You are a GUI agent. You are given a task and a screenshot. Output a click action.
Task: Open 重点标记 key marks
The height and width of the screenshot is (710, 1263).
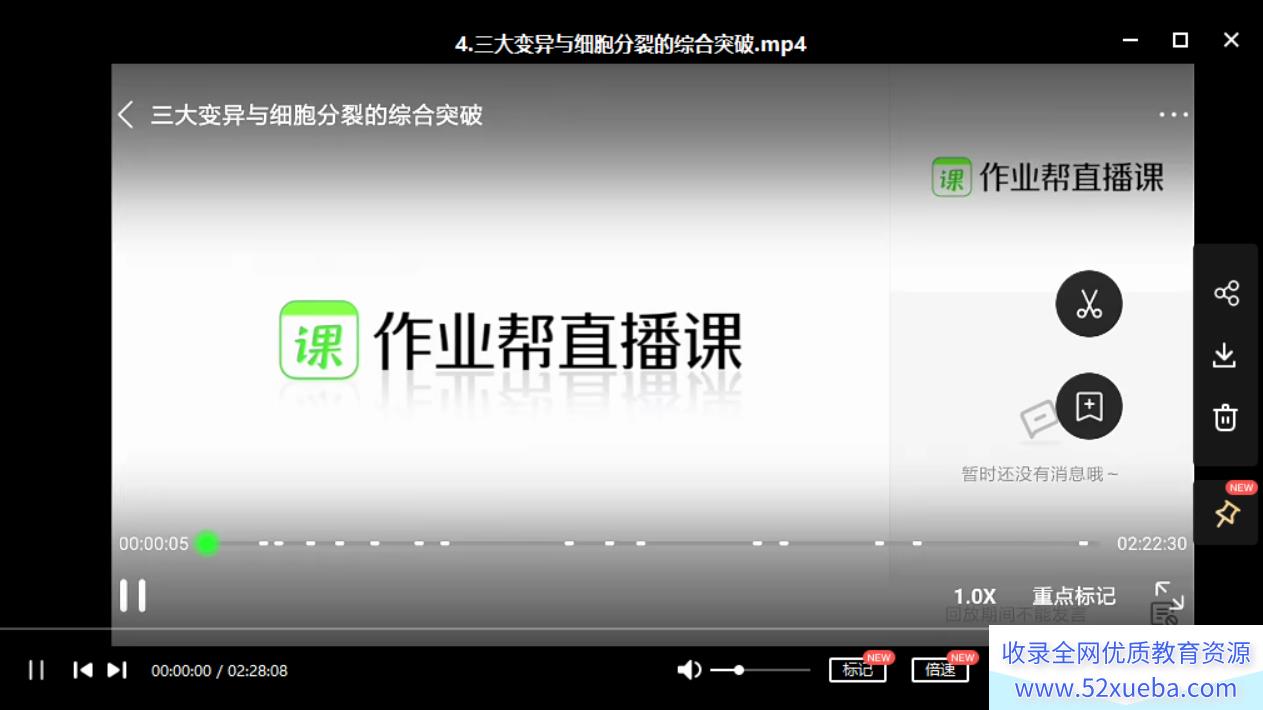click(1074, 596)
